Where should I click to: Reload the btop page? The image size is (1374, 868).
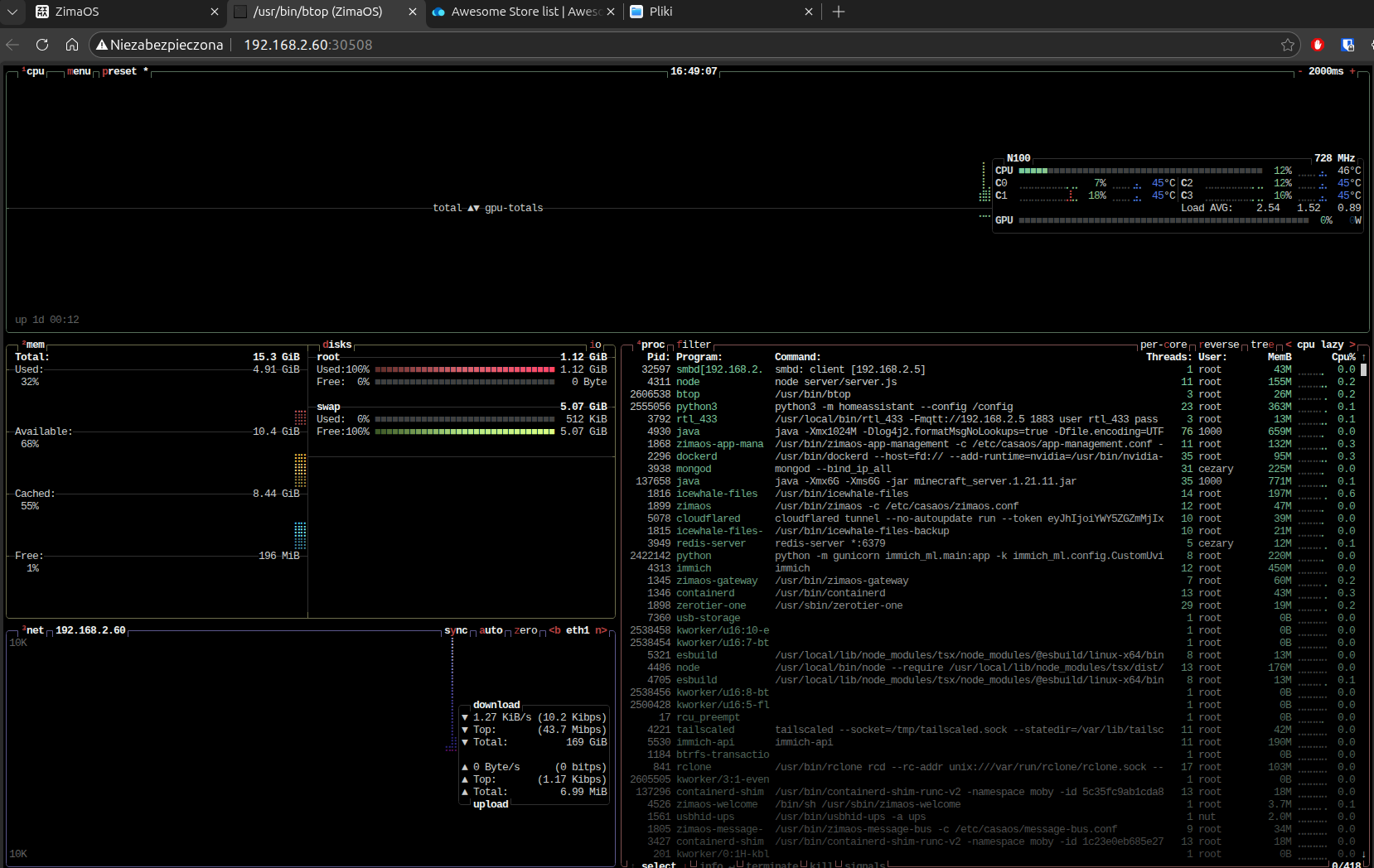coord(42,45)
